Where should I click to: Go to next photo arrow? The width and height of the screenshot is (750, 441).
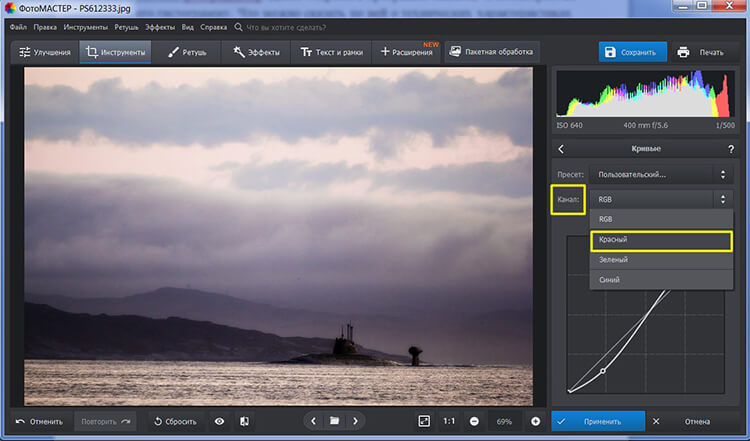pyautogui.click(x=356, y=421)
